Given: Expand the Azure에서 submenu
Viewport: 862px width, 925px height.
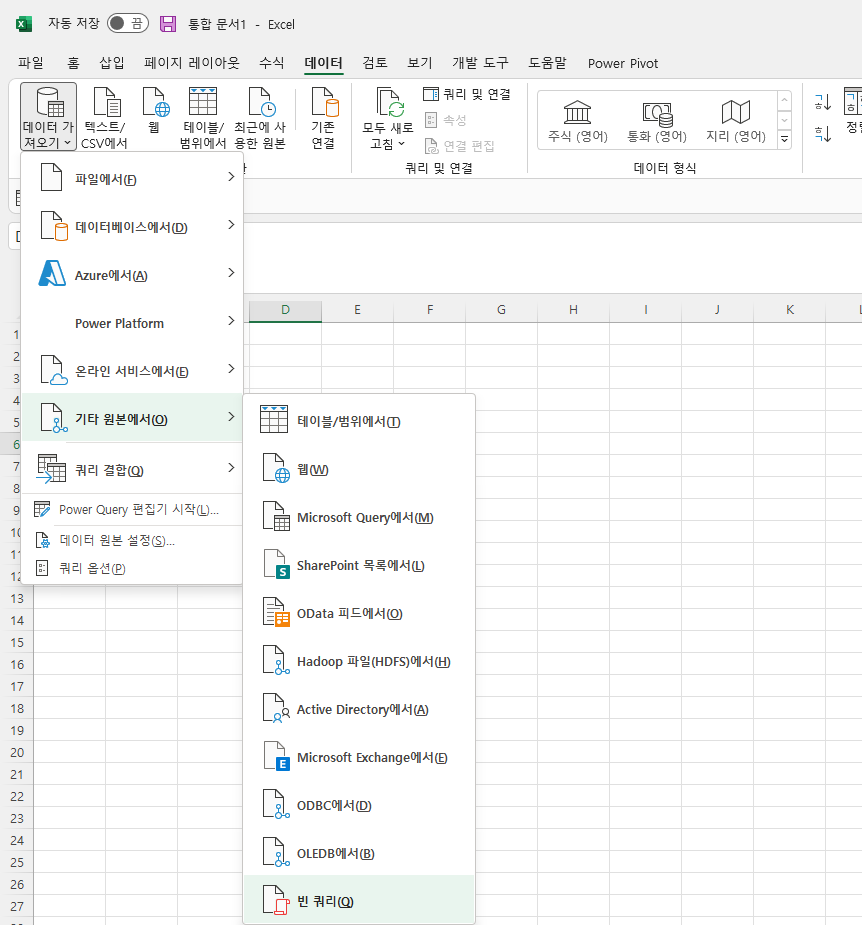Looking at the screenshot, I should [x=132, y=273].
